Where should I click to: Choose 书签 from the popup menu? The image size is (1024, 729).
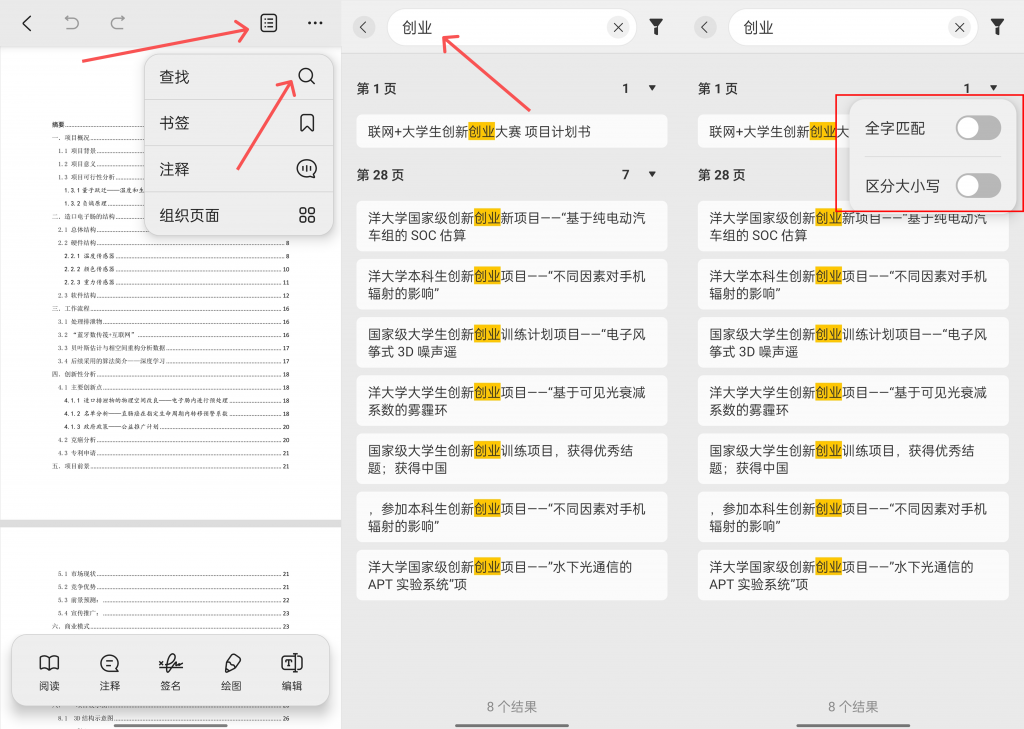[x=238, y=123]
